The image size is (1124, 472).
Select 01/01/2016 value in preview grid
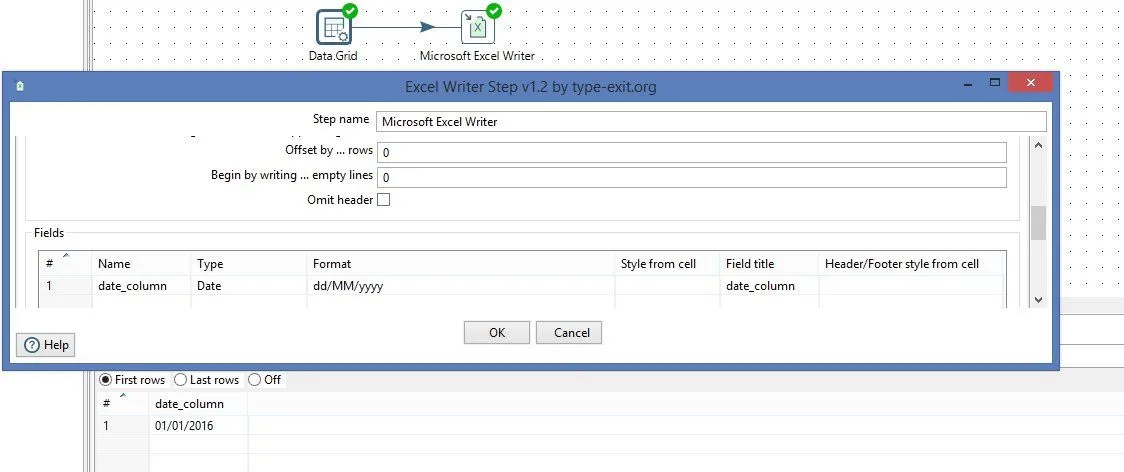point(198,425)
